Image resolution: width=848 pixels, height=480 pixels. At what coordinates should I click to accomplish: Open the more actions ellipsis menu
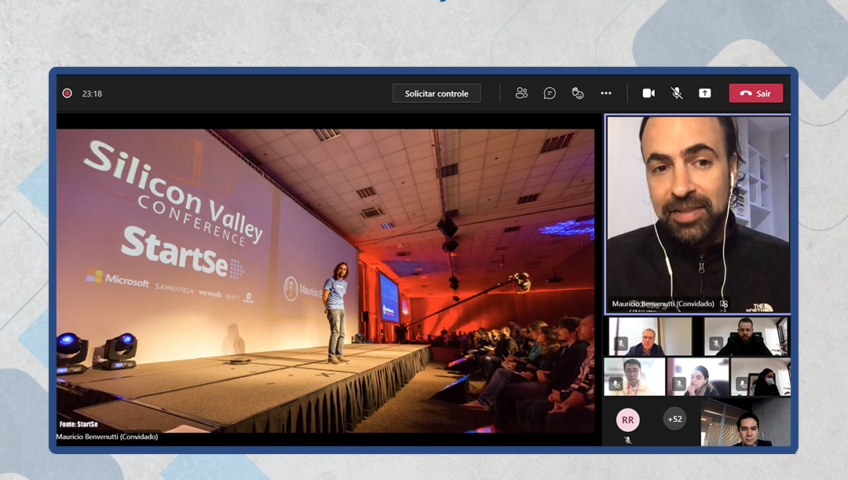click(606, 93)
